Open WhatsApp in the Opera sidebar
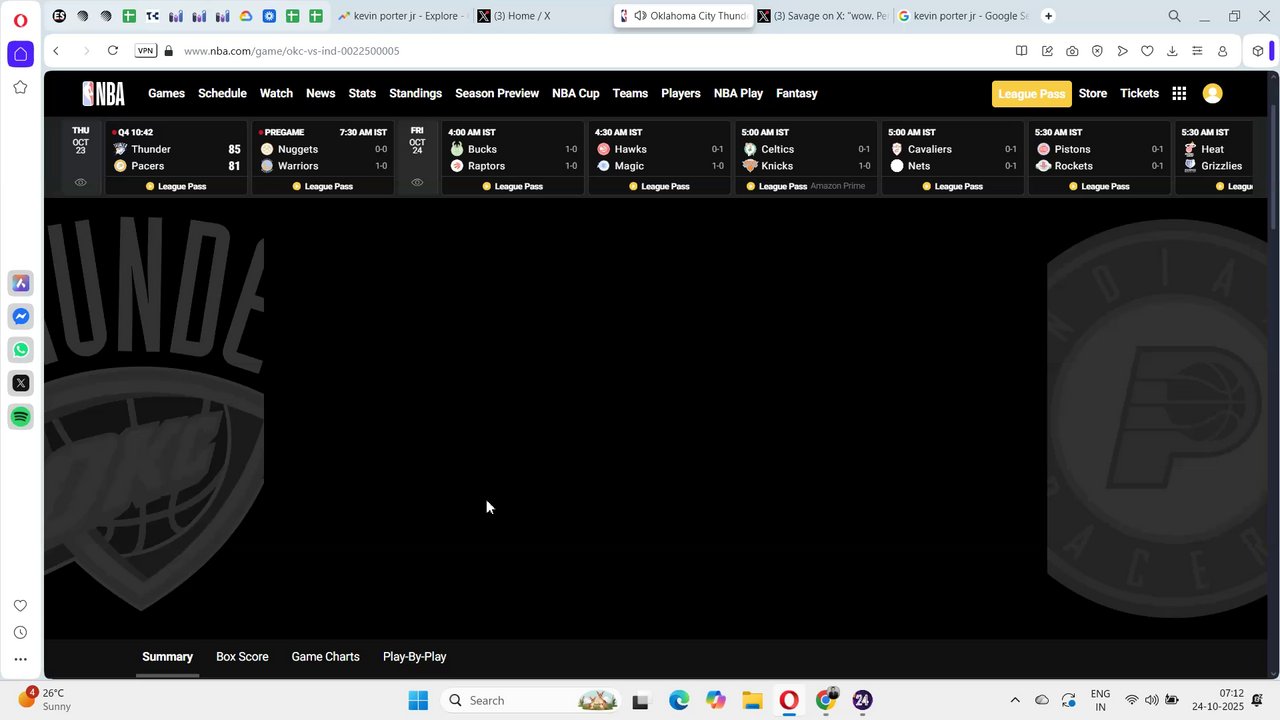 pos(20,350)
